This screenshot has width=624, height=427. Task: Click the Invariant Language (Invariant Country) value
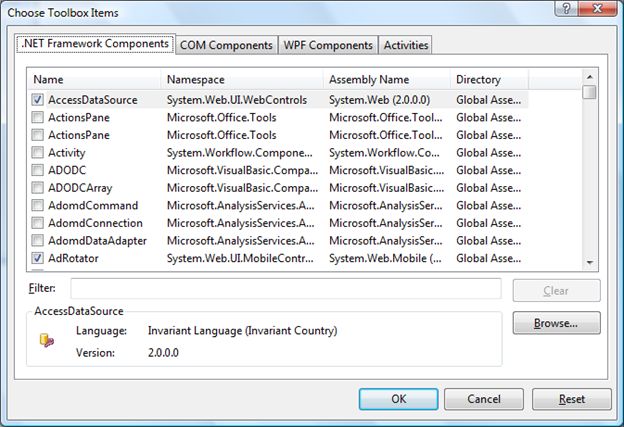coord(242,331)
